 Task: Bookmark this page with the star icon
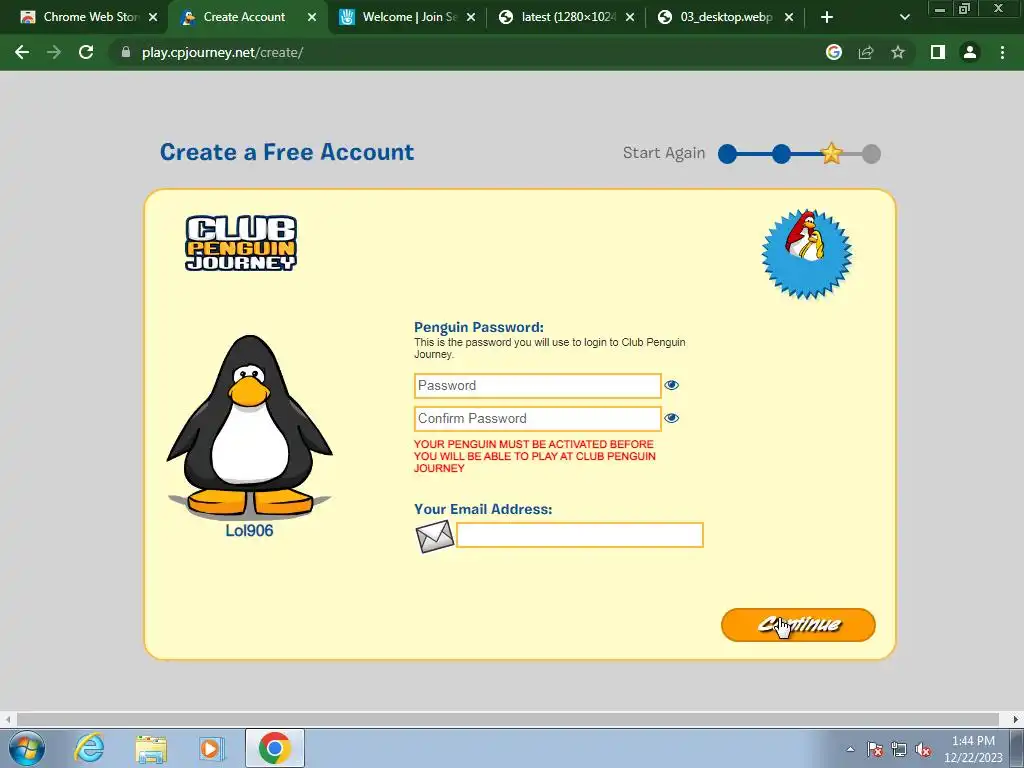point(898,52)
